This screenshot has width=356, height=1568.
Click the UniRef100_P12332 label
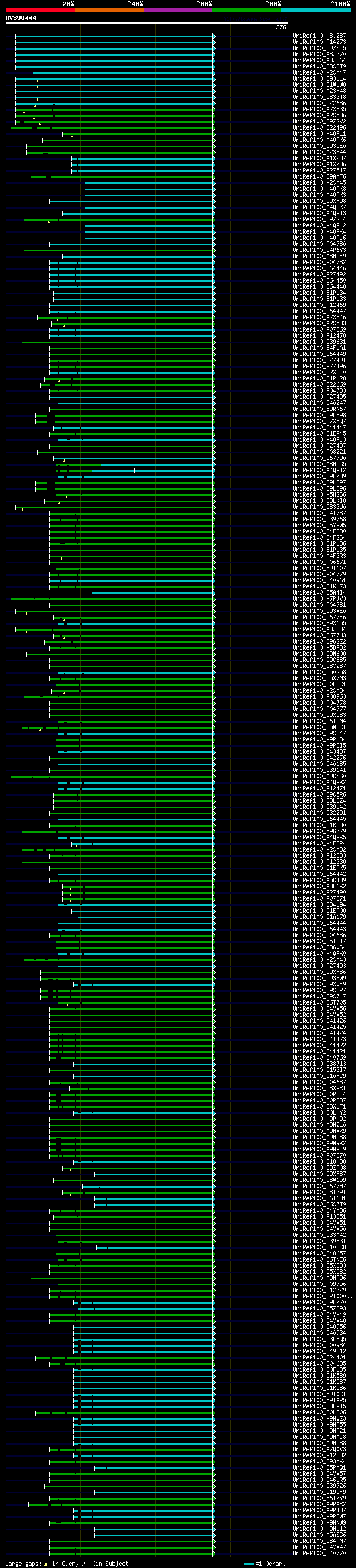click(x=319, y=1456)
